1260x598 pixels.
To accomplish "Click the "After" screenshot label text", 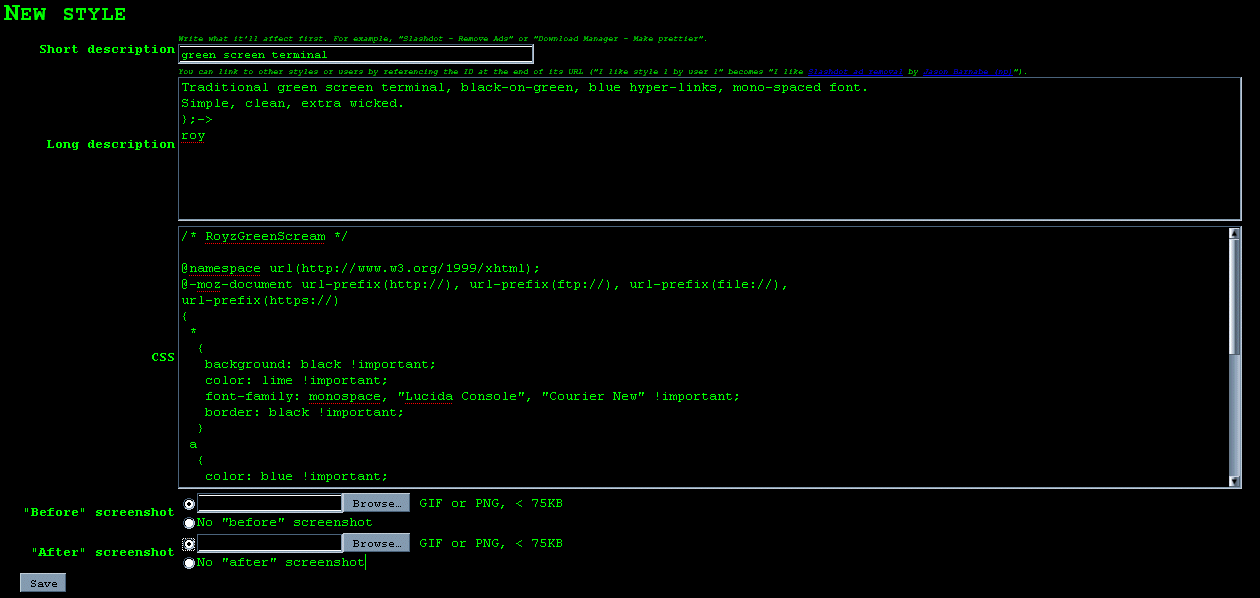I will 103,552.
